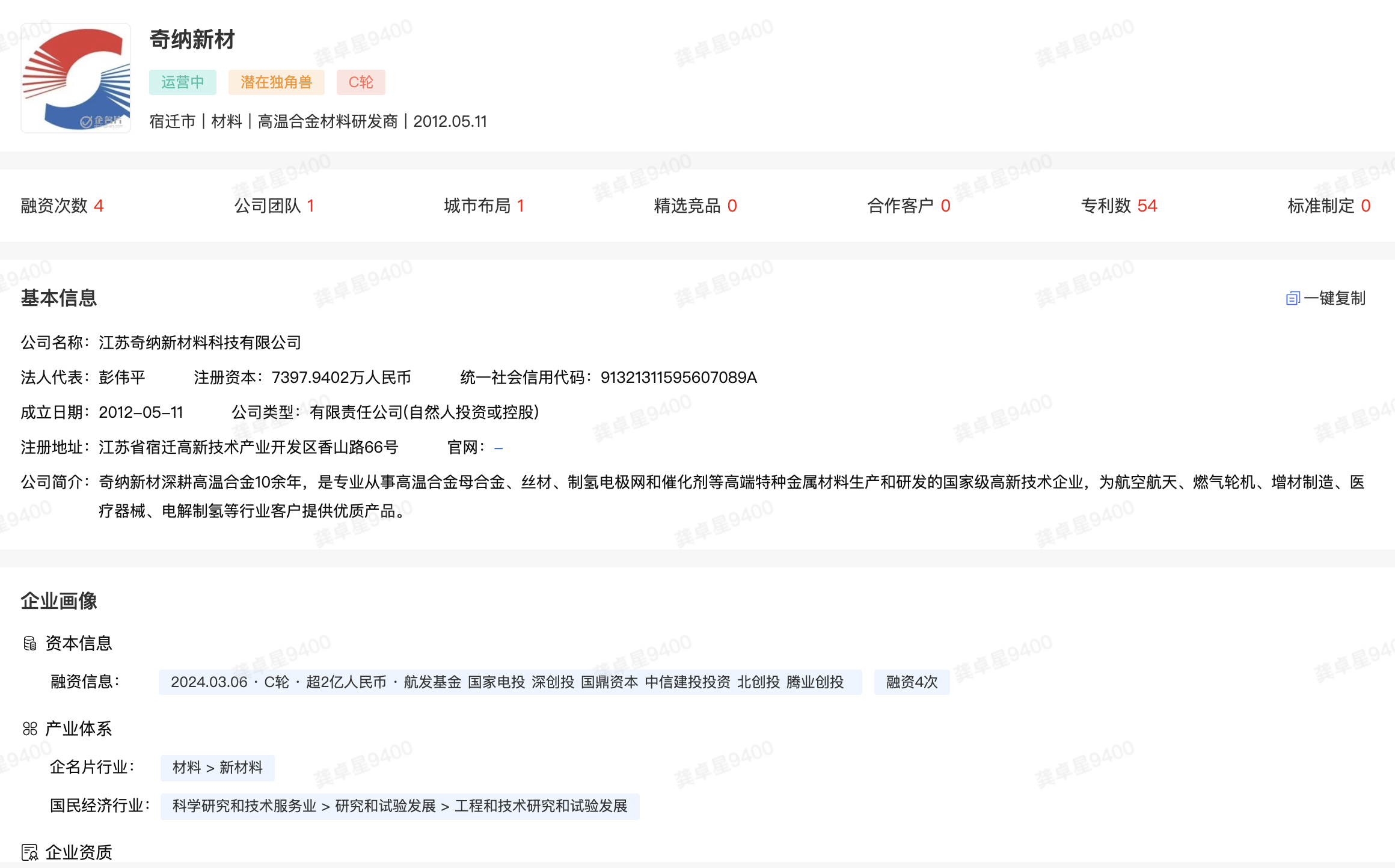Open the 城市布局 1 stat
Image resolution: width=1395 pixels, height=868 pixels.
(x=484, y=206)
